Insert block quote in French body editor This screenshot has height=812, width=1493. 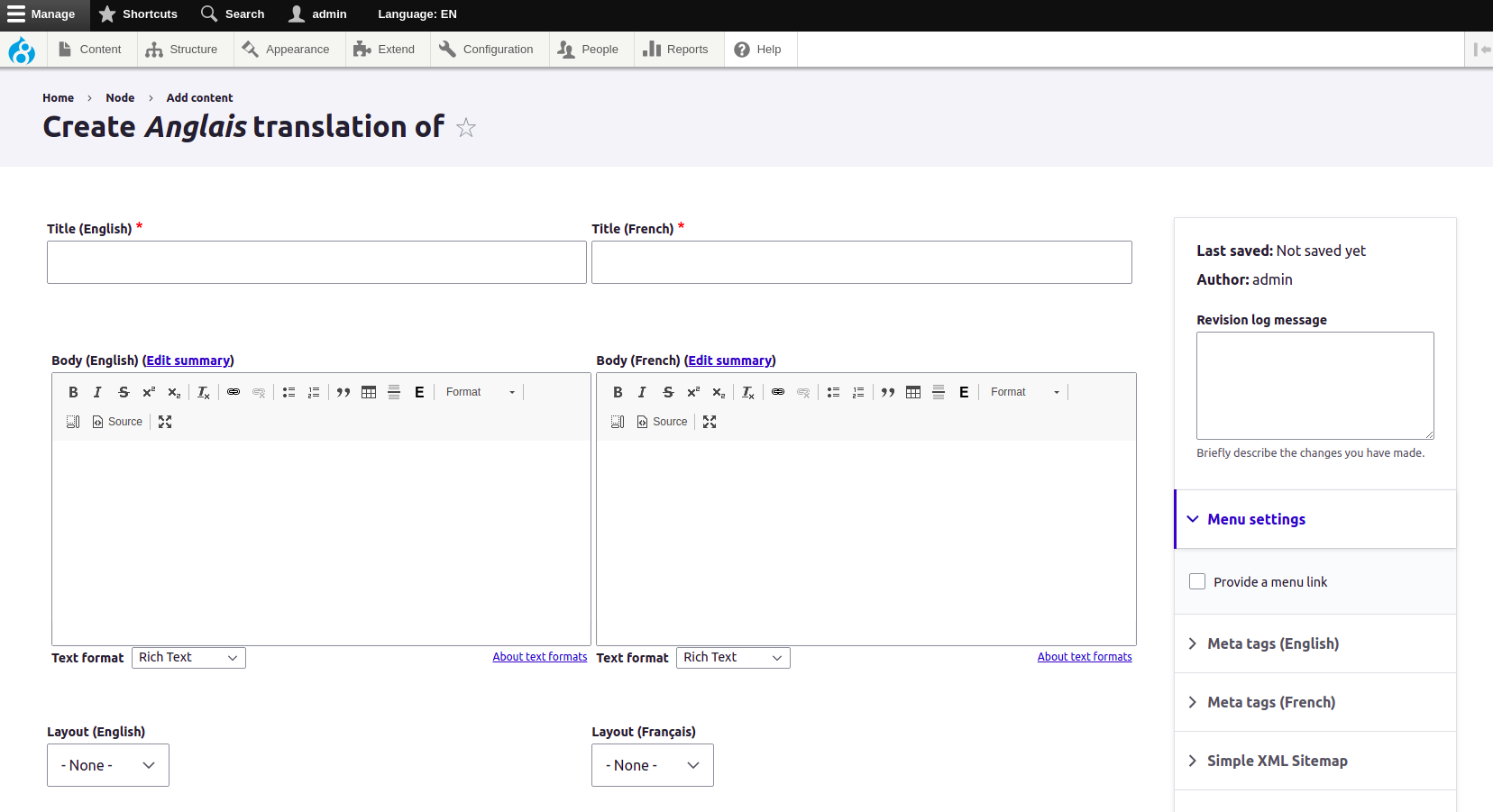pos(888,392)
